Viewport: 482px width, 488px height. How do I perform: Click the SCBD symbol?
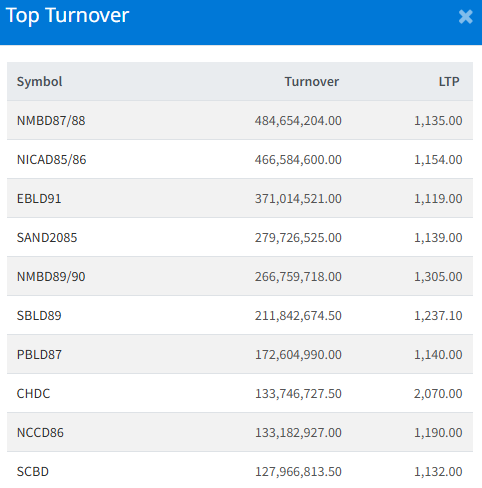click(33, 472)
